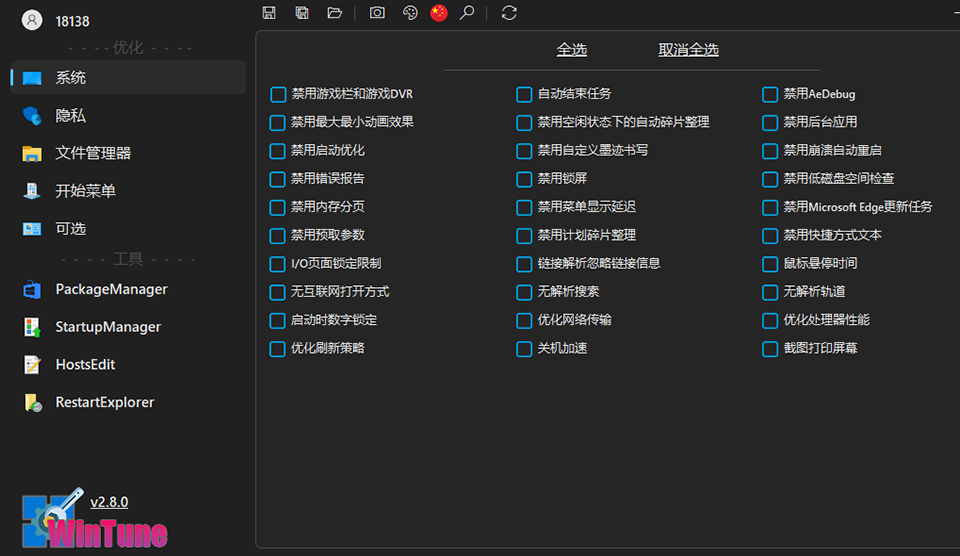Image resolution: width=960 pixels, height=556 pixels.
Task: Toggle 禁用锁屏 checkbox
Action: coord(524,179)
